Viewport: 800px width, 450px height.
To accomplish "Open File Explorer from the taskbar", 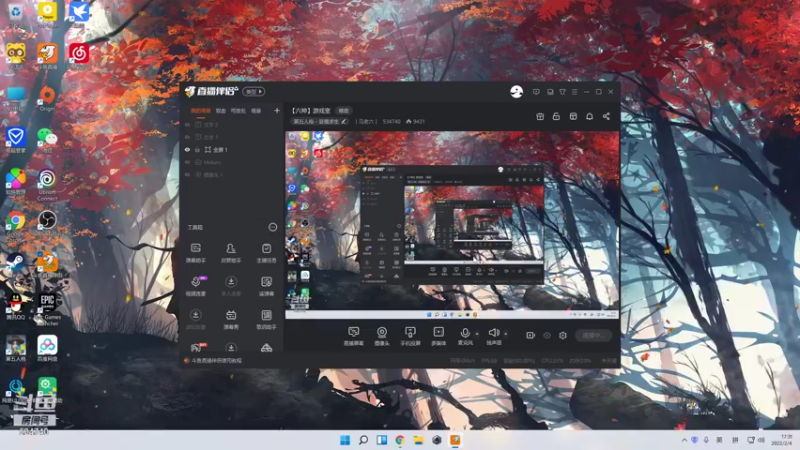I will (x=418, y=440).
